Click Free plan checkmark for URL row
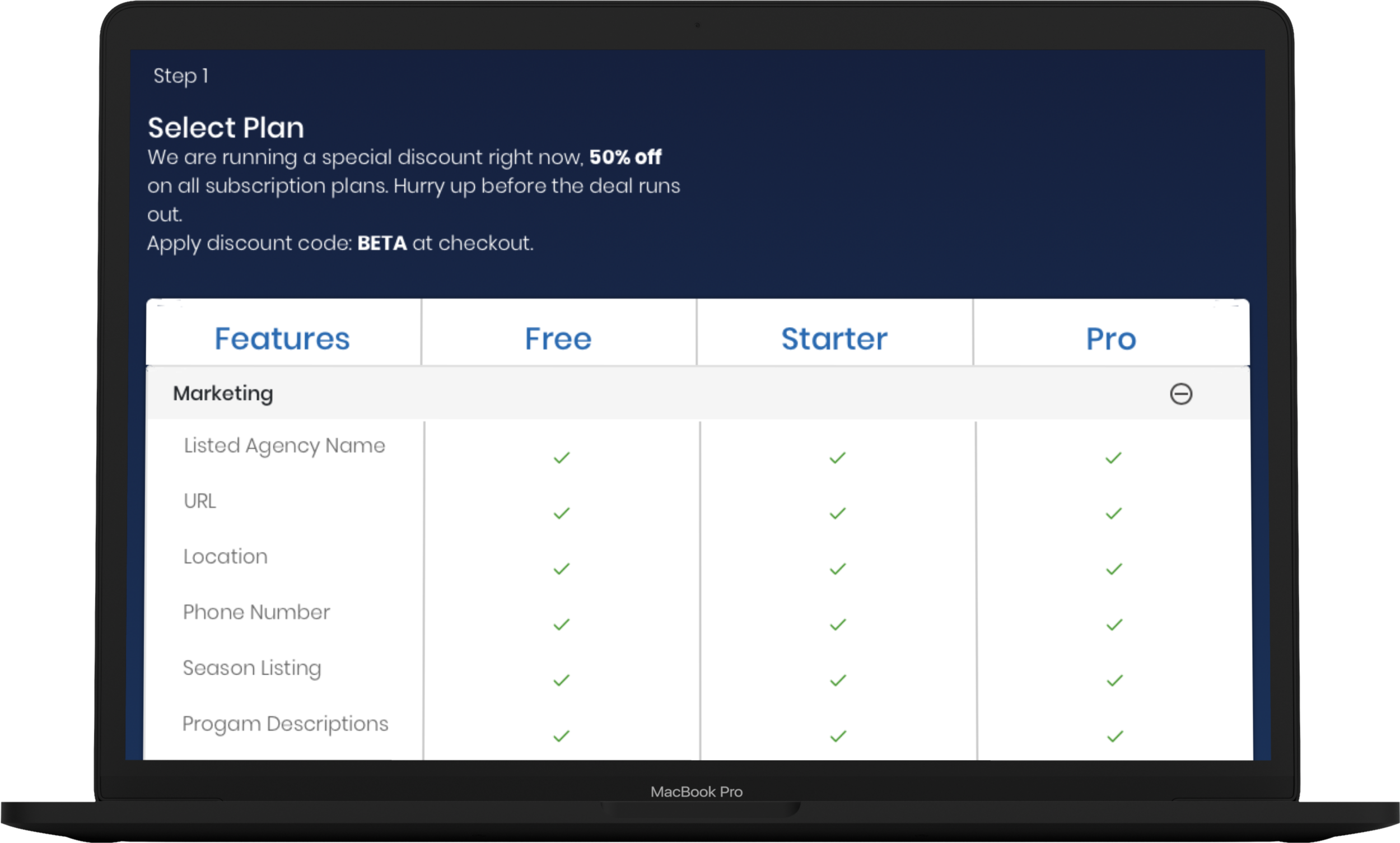 [x=562, y=514]
